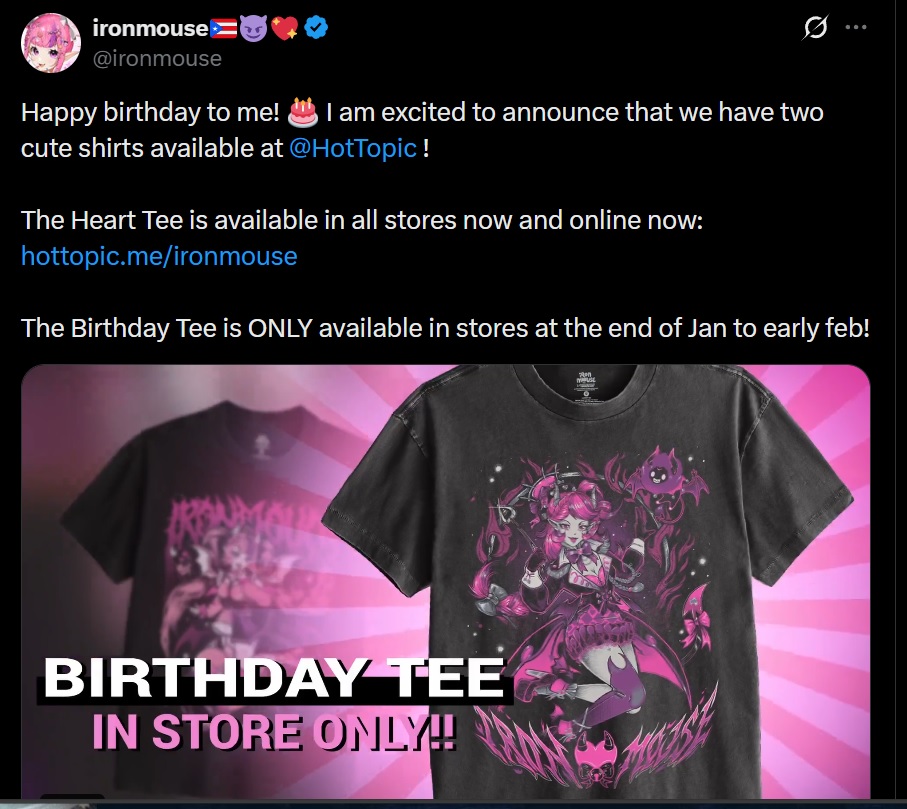Open the three-dot more options menu
Image resolution: width=907 pixels, height=809 pixels.
(856, 27)
